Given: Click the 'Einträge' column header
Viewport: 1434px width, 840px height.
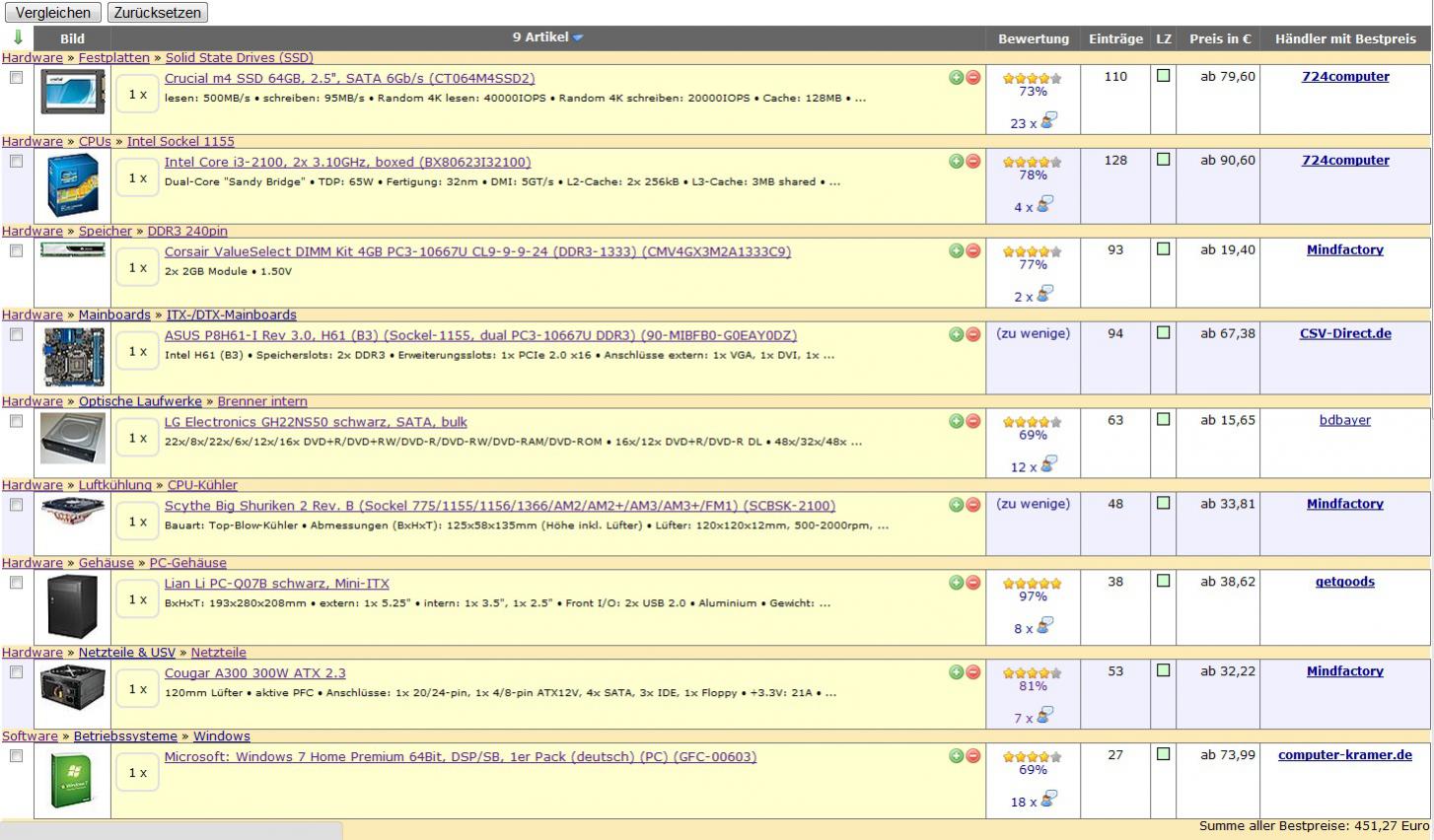Looking at the screenshot, I should (1115, 38).
